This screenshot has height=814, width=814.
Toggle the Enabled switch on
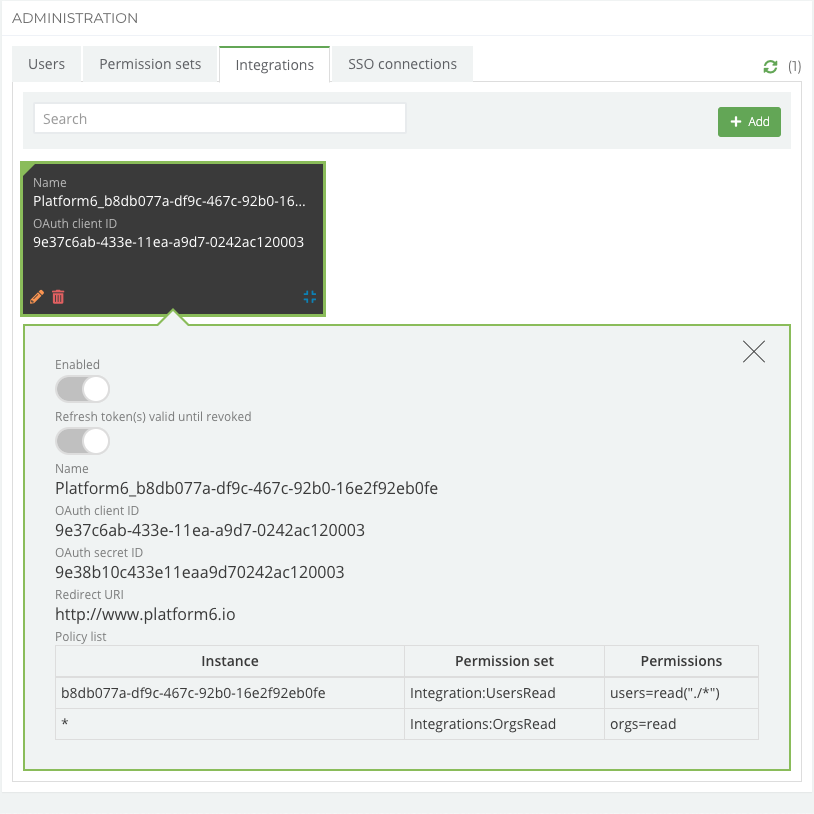82,389
